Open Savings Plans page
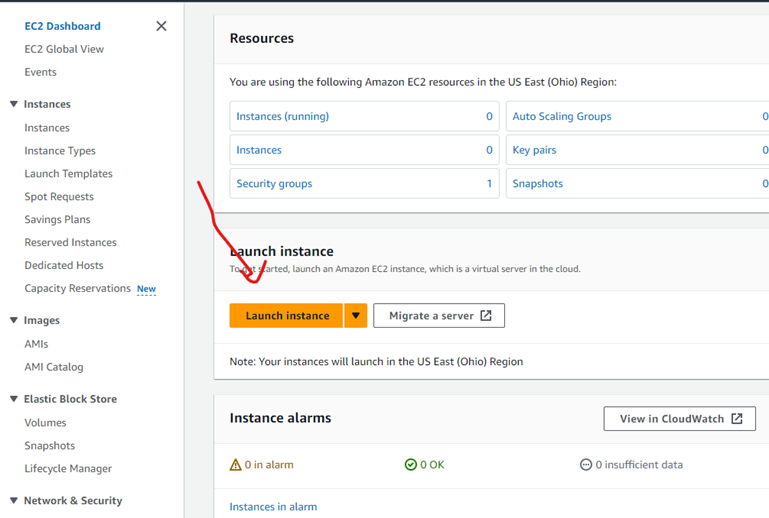This screenshot has height=518, width=769. 57,219
